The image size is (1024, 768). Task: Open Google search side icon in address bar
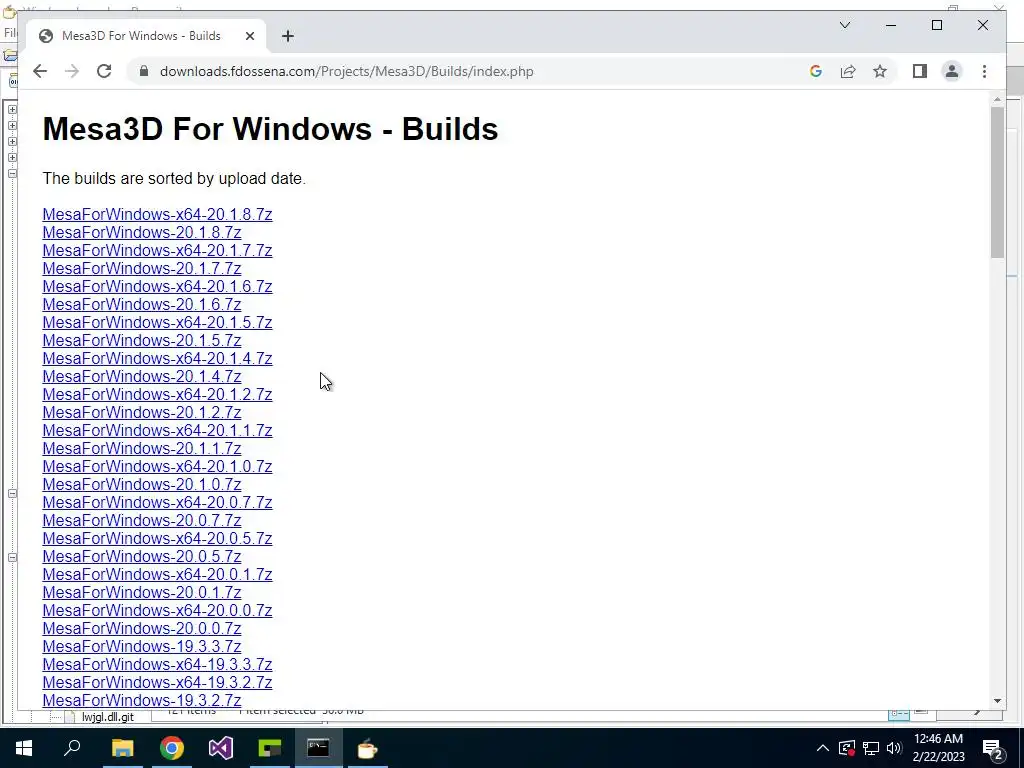pyautogui.click(x=816, y=71)
